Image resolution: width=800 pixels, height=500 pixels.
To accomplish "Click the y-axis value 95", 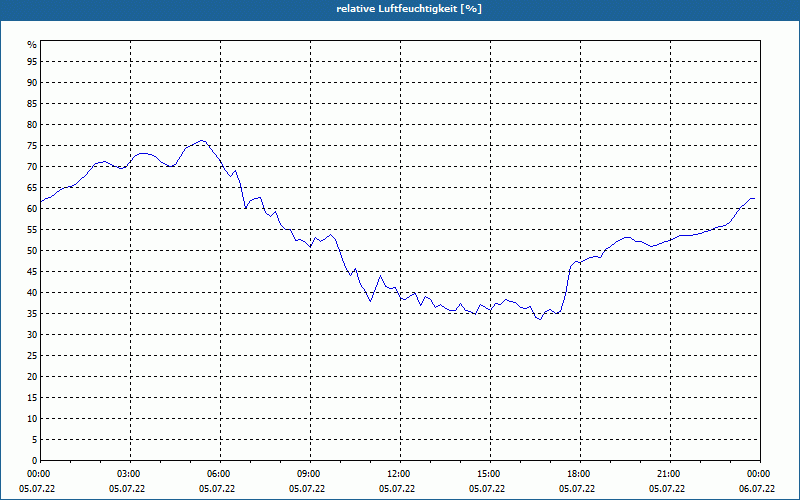I will click(x=32, y=62).
